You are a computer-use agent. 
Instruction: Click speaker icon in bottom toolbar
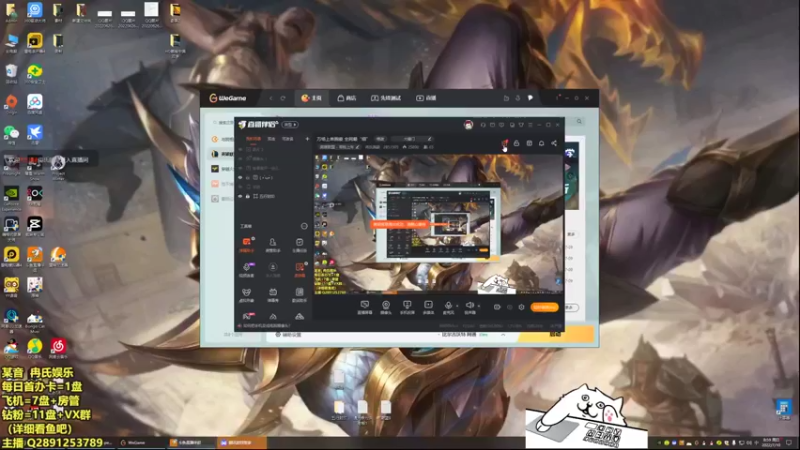(x=470, y=307)
